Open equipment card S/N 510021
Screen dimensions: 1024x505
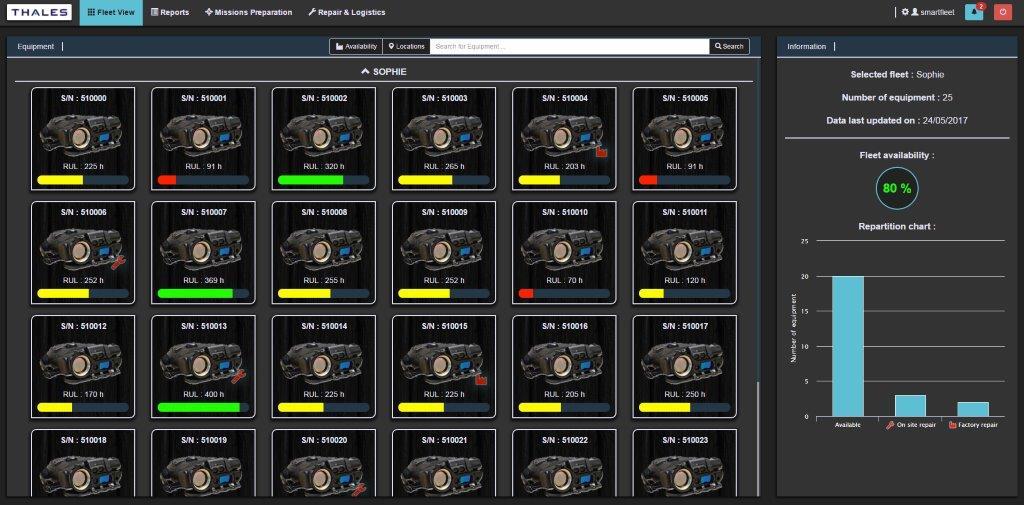444,464
